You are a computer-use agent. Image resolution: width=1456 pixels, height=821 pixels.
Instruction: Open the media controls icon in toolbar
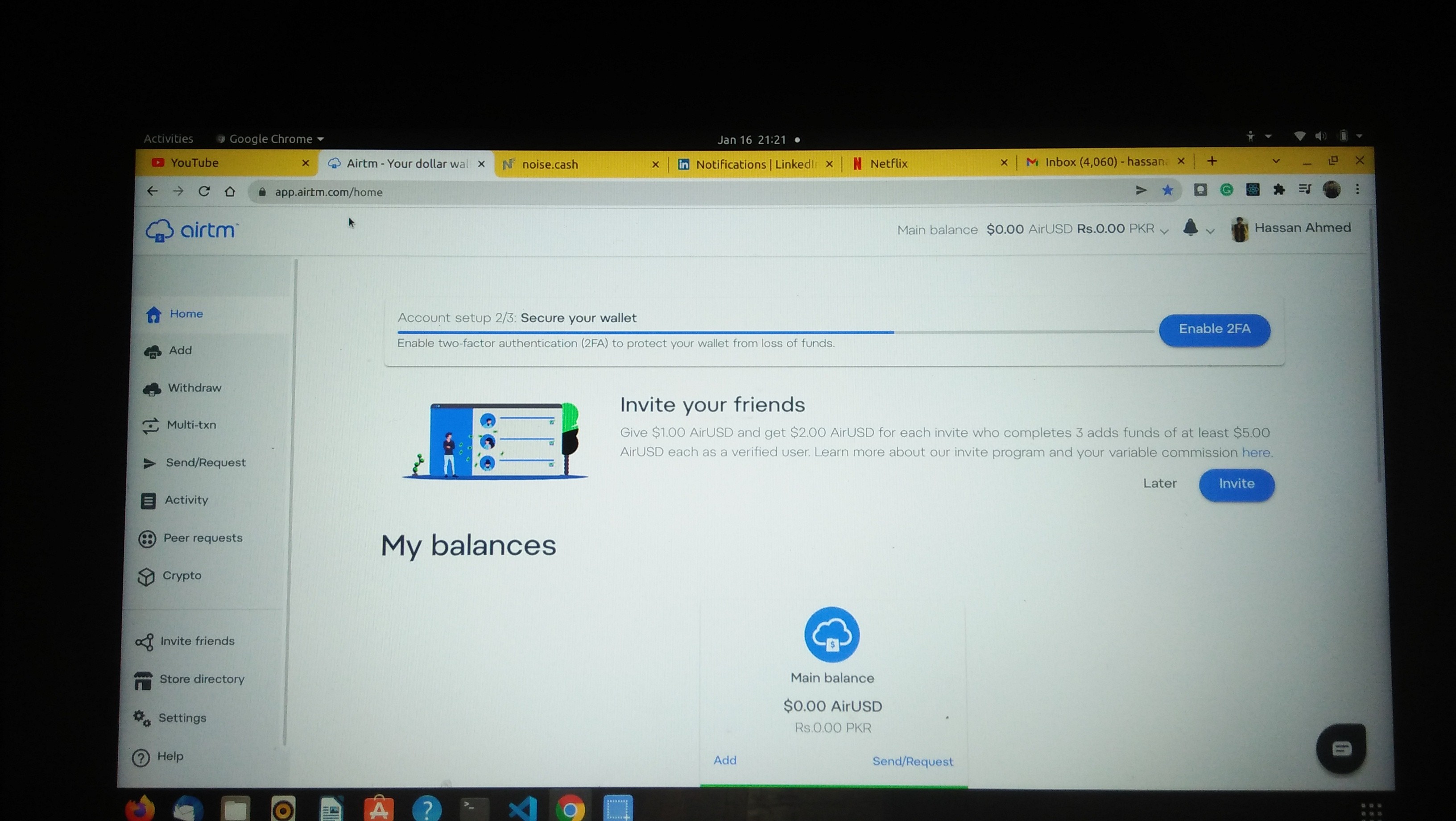(x=1305, y=190)
